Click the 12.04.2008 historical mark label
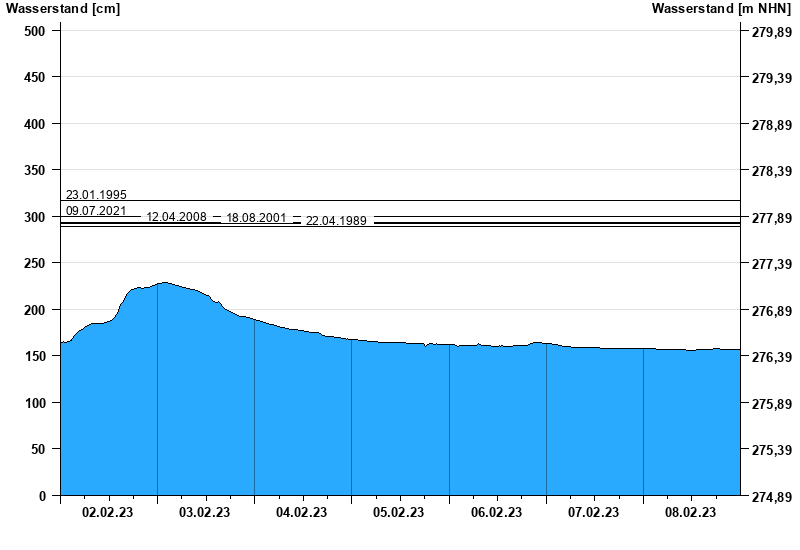 [176, 217]
